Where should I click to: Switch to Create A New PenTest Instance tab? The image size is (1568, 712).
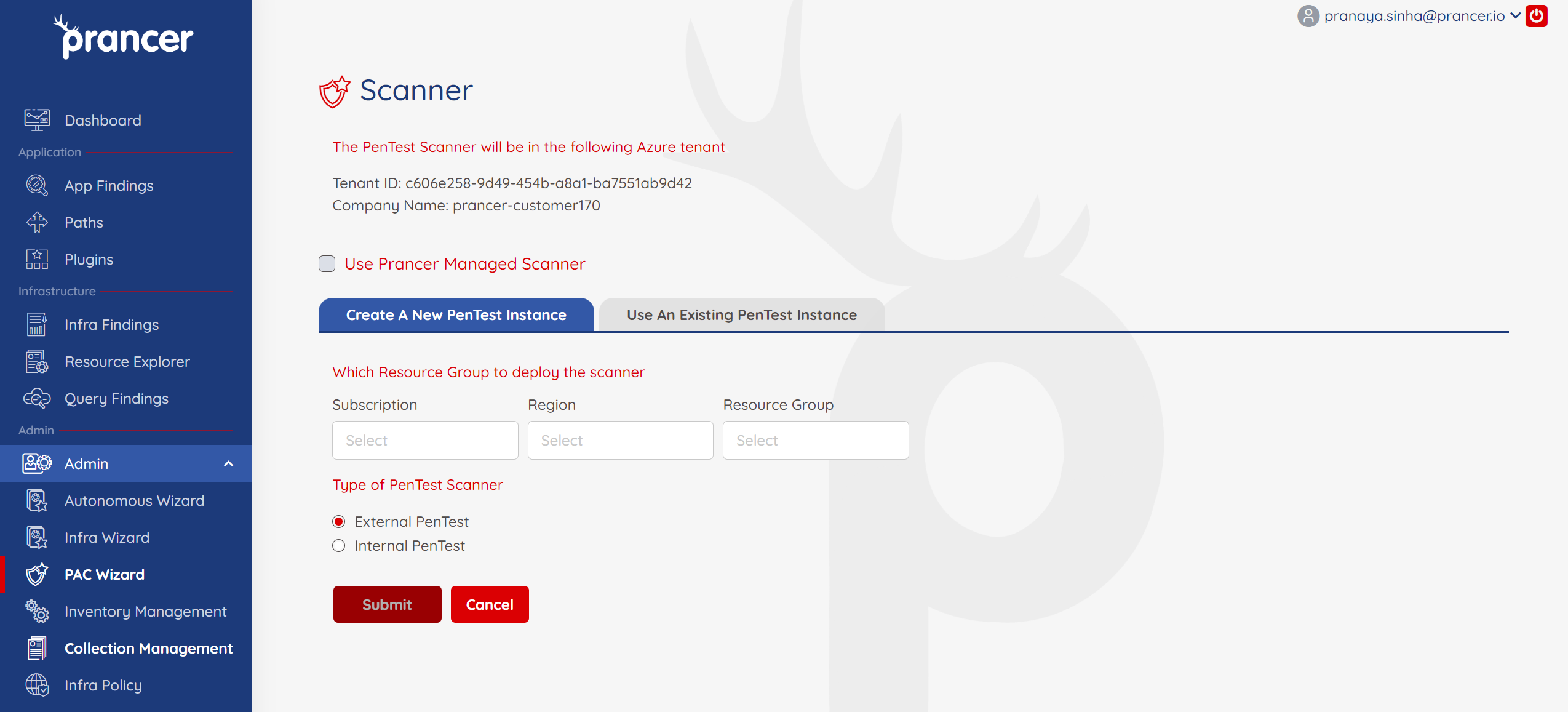[x=456, y=315]
